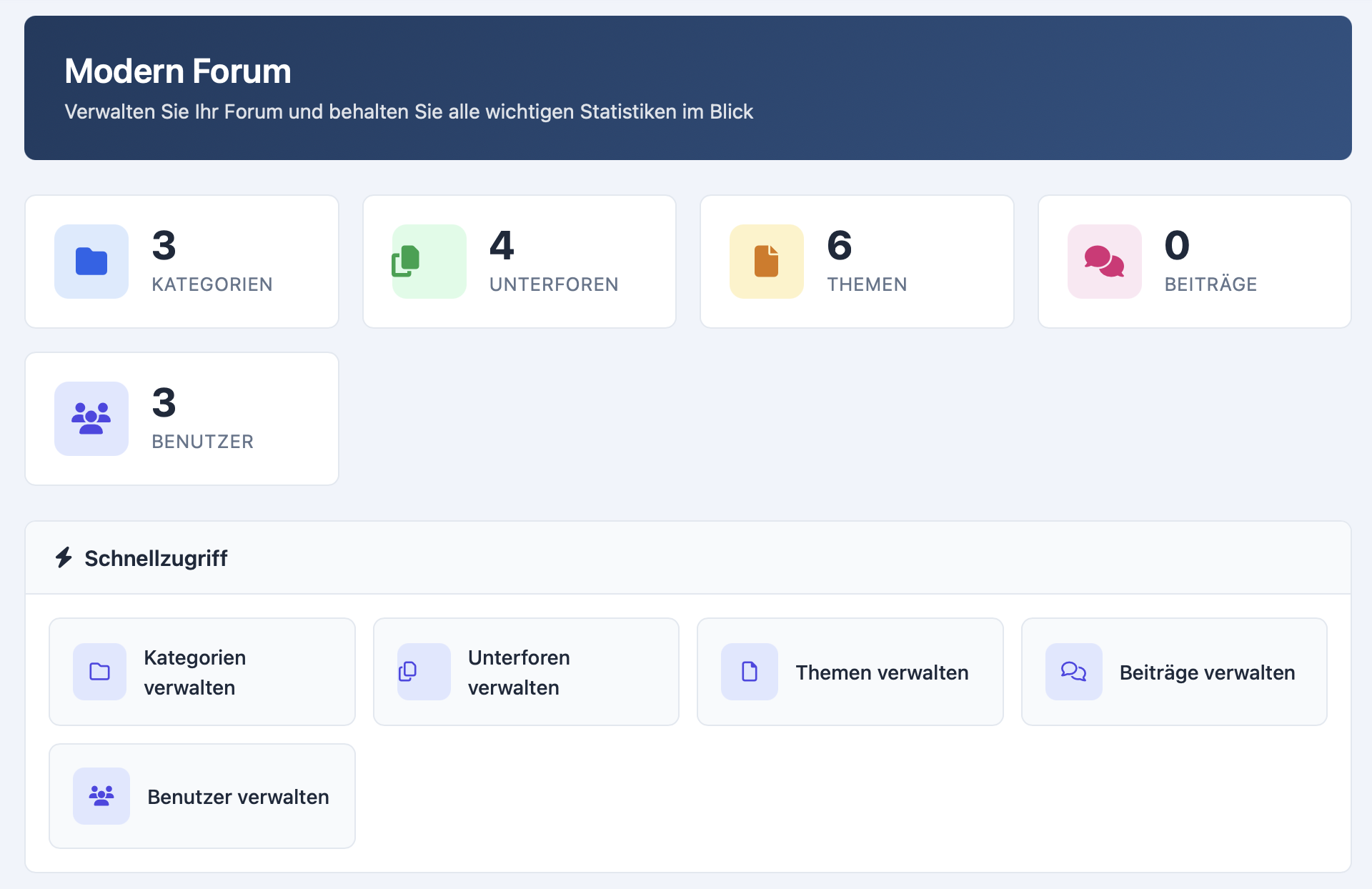Select the card showing 0 Beiträge
Image resolution: width=1372 pixels, height=889 pixels.
[1194, 262]
